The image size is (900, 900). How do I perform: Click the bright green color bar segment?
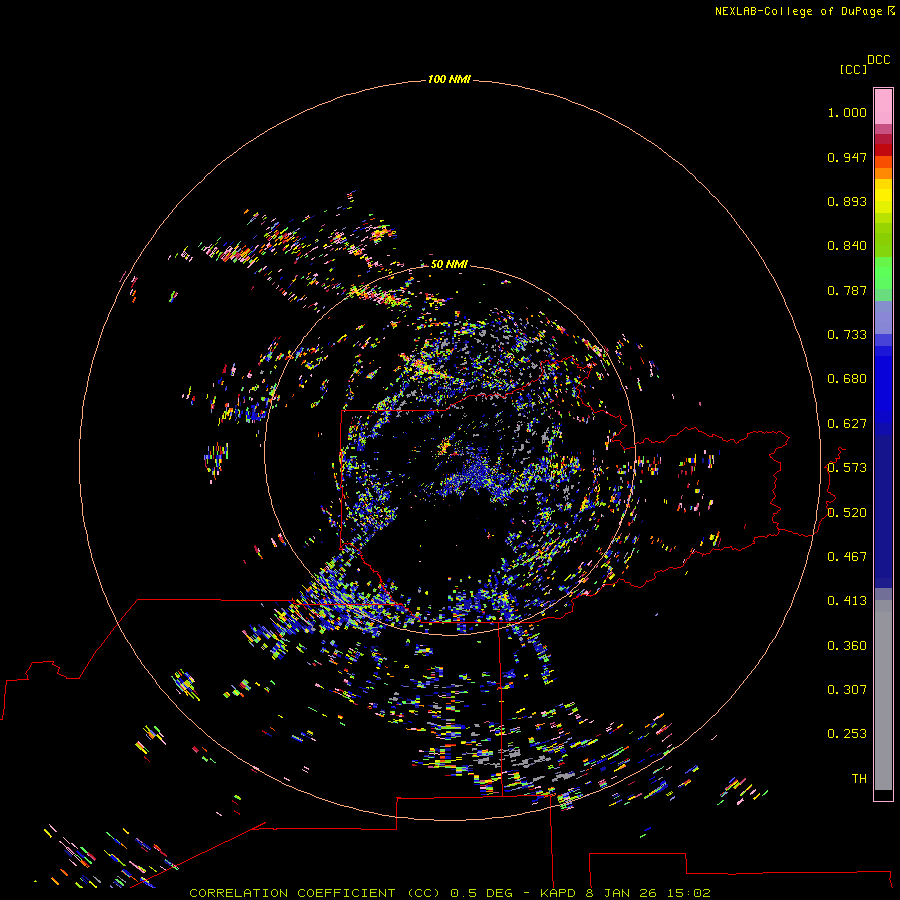[883, 273]
